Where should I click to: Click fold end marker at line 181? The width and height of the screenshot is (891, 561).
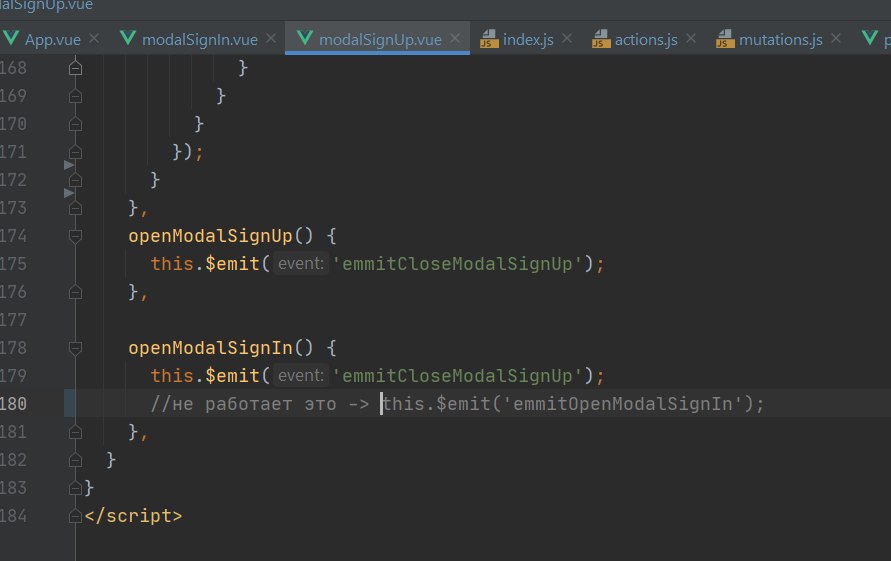pyautogui.click(x=75, y=432)
